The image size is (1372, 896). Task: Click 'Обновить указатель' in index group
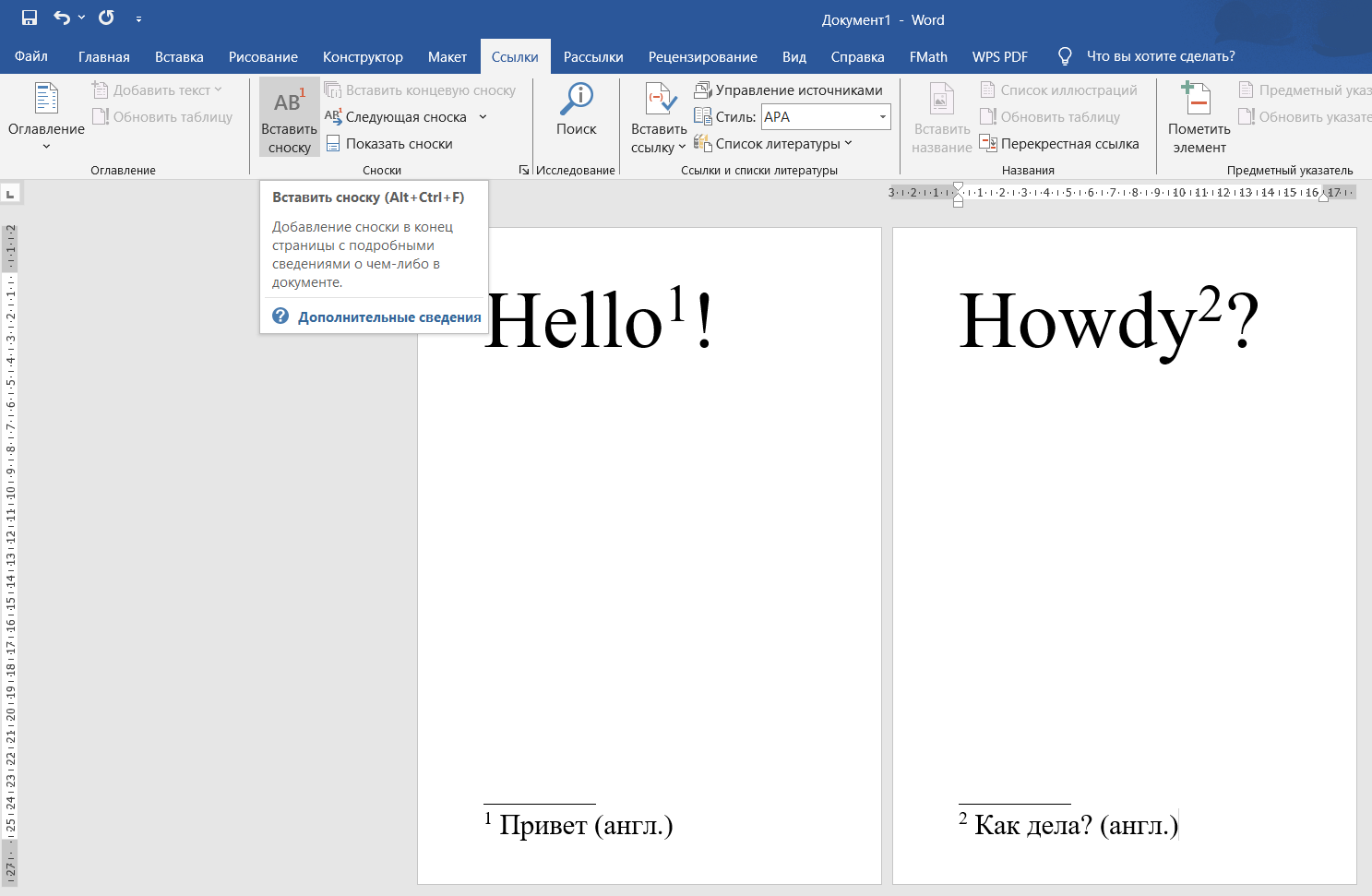[x=1305, y=117]
